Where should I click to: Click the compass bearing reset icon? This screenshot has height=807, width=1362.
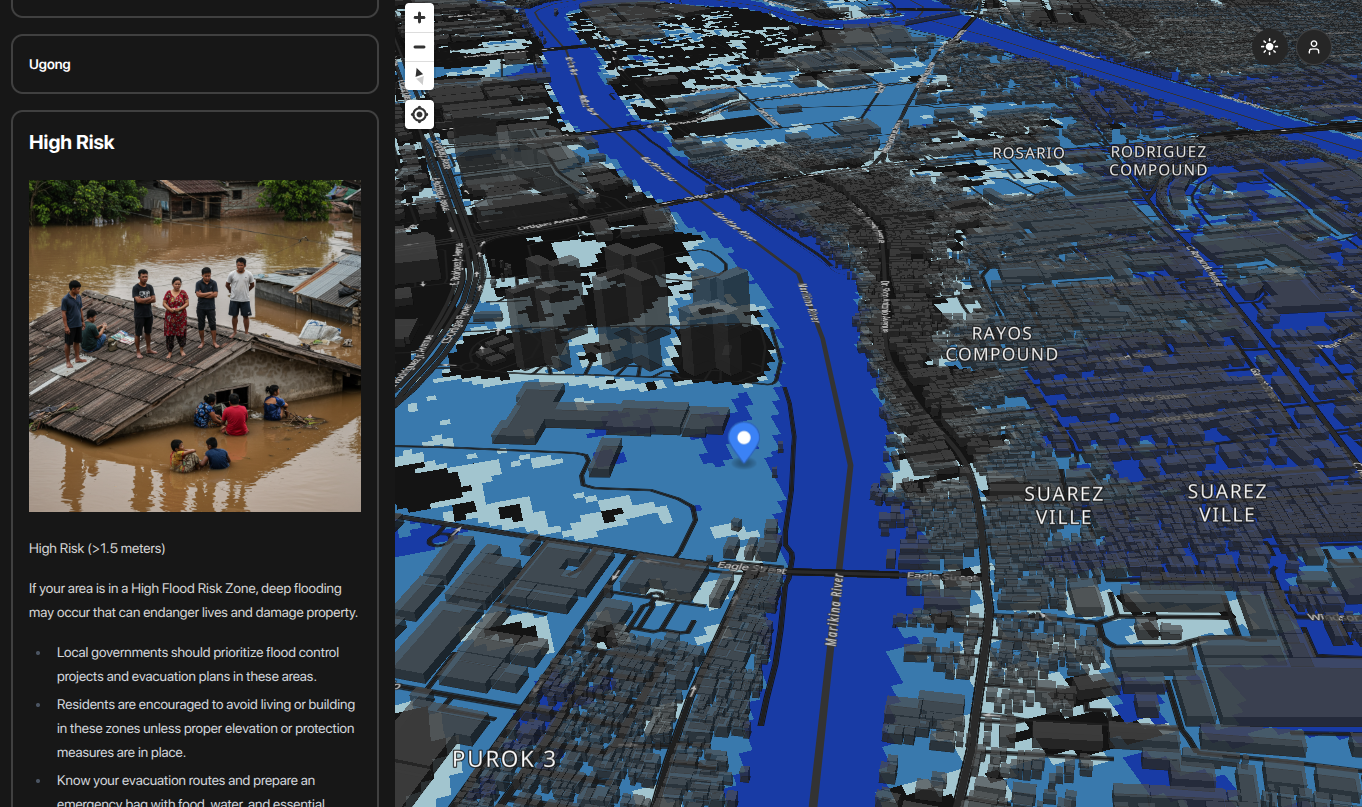pos(419,76)
